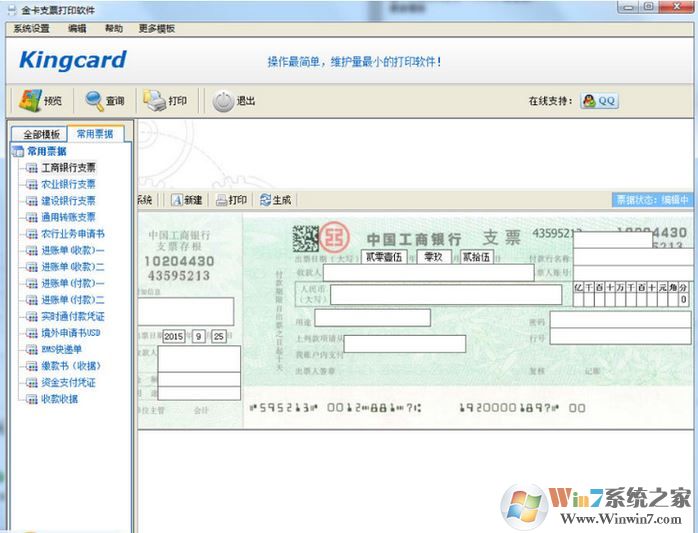Click the 上列款项 field below 用途
This screenshot has height=533, width=698.
(405, 344)
